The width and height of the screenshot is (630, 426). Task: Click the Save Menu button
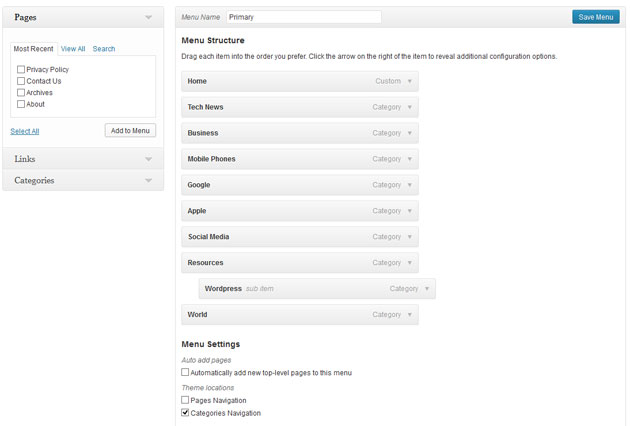pyautogui.click(x=596, y=17)
